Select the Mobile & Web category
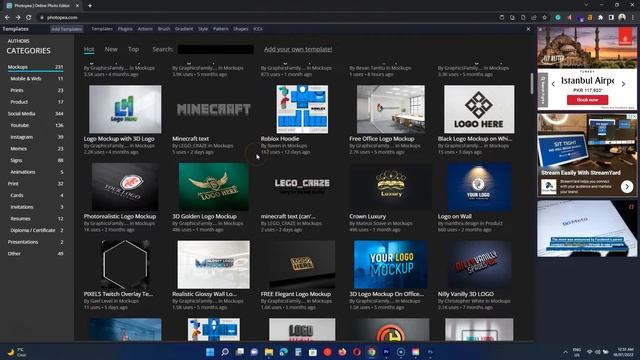 (x=36, y=78)
